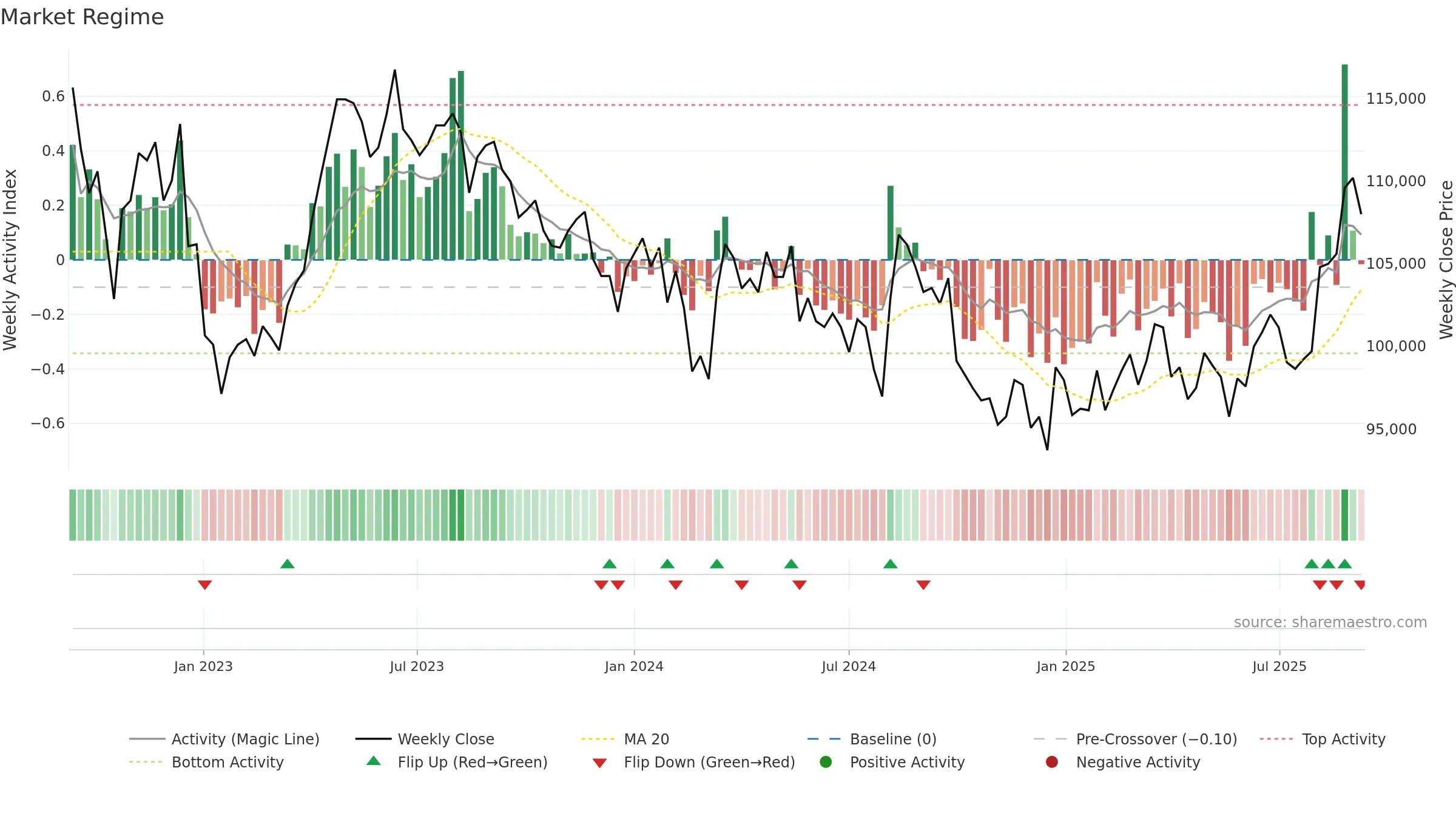Click the 110,000 price tick label
The width and height of the screenshot is (1456, 819).
point(1396,181)
